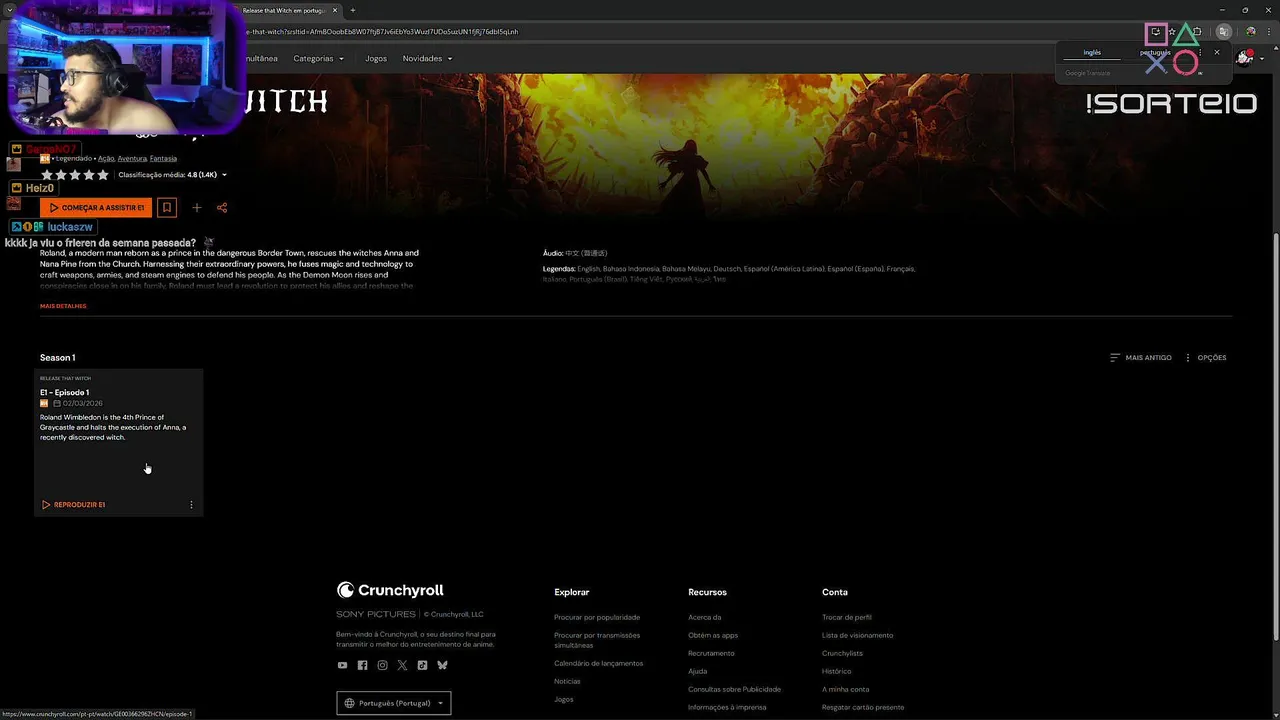Rate the series one star

(x=47, y=175)
